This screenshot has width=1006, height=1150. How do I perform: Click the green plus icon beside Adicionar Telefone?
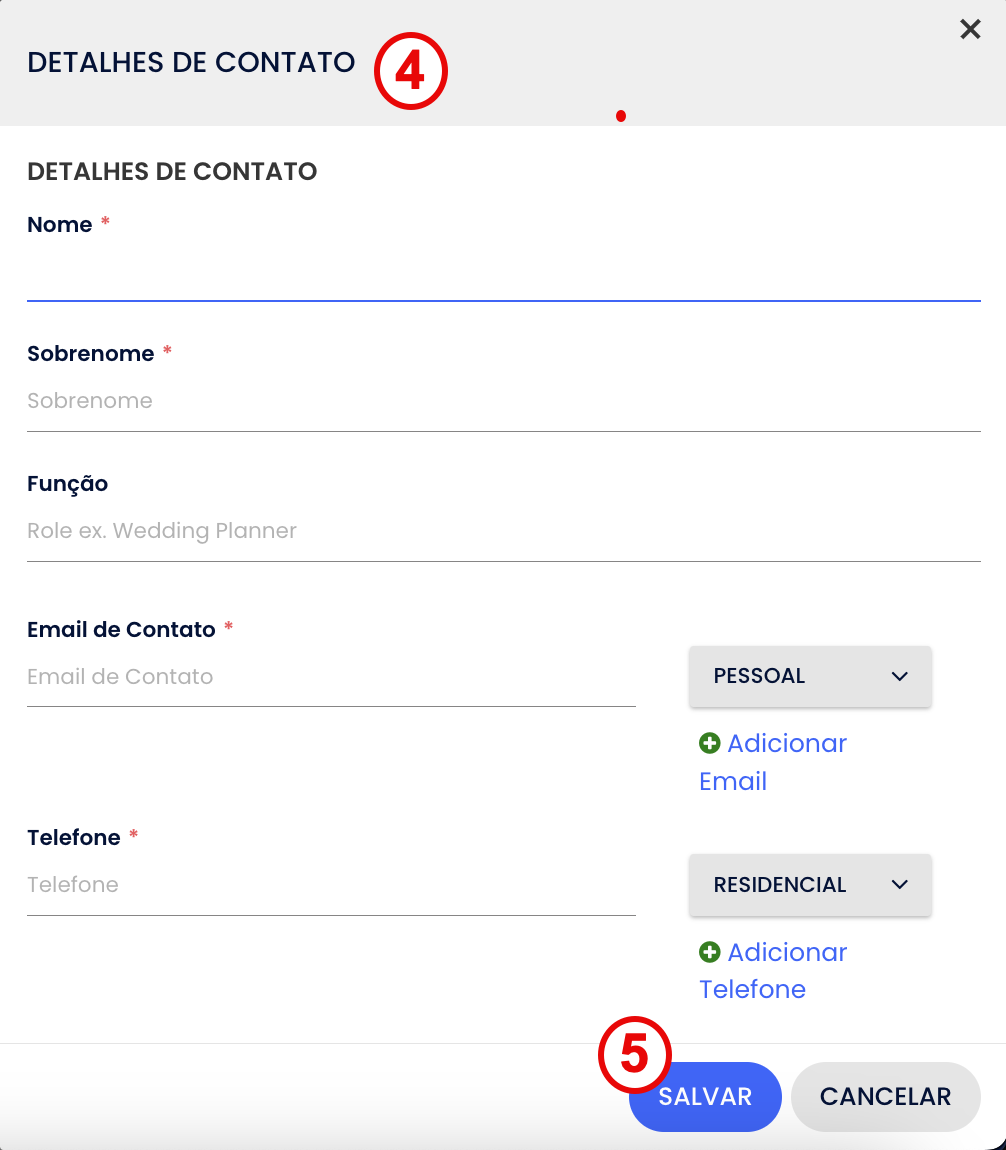(710, 952)
